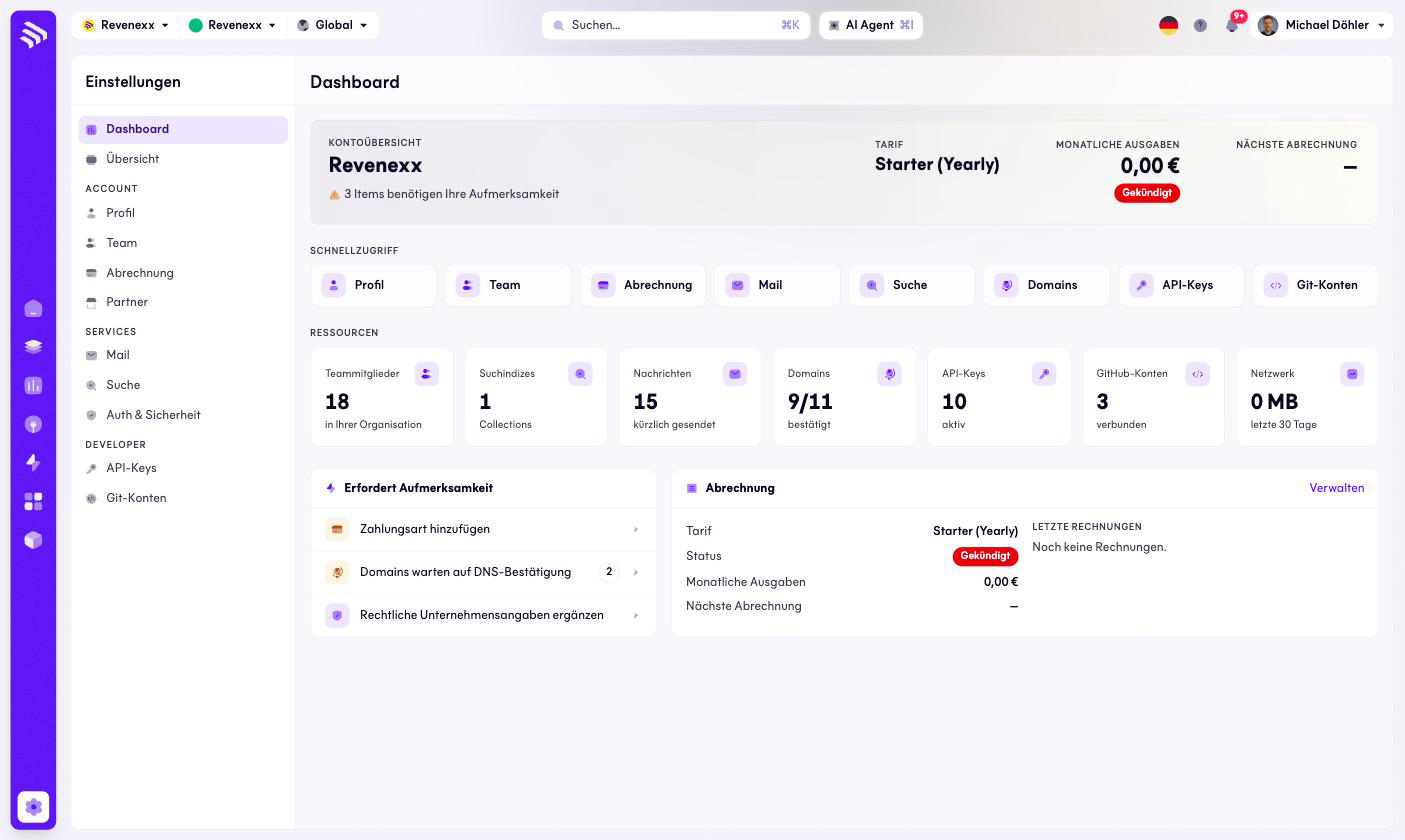Click the API-Keys resource card key icon

click(x=1044, y=374)
